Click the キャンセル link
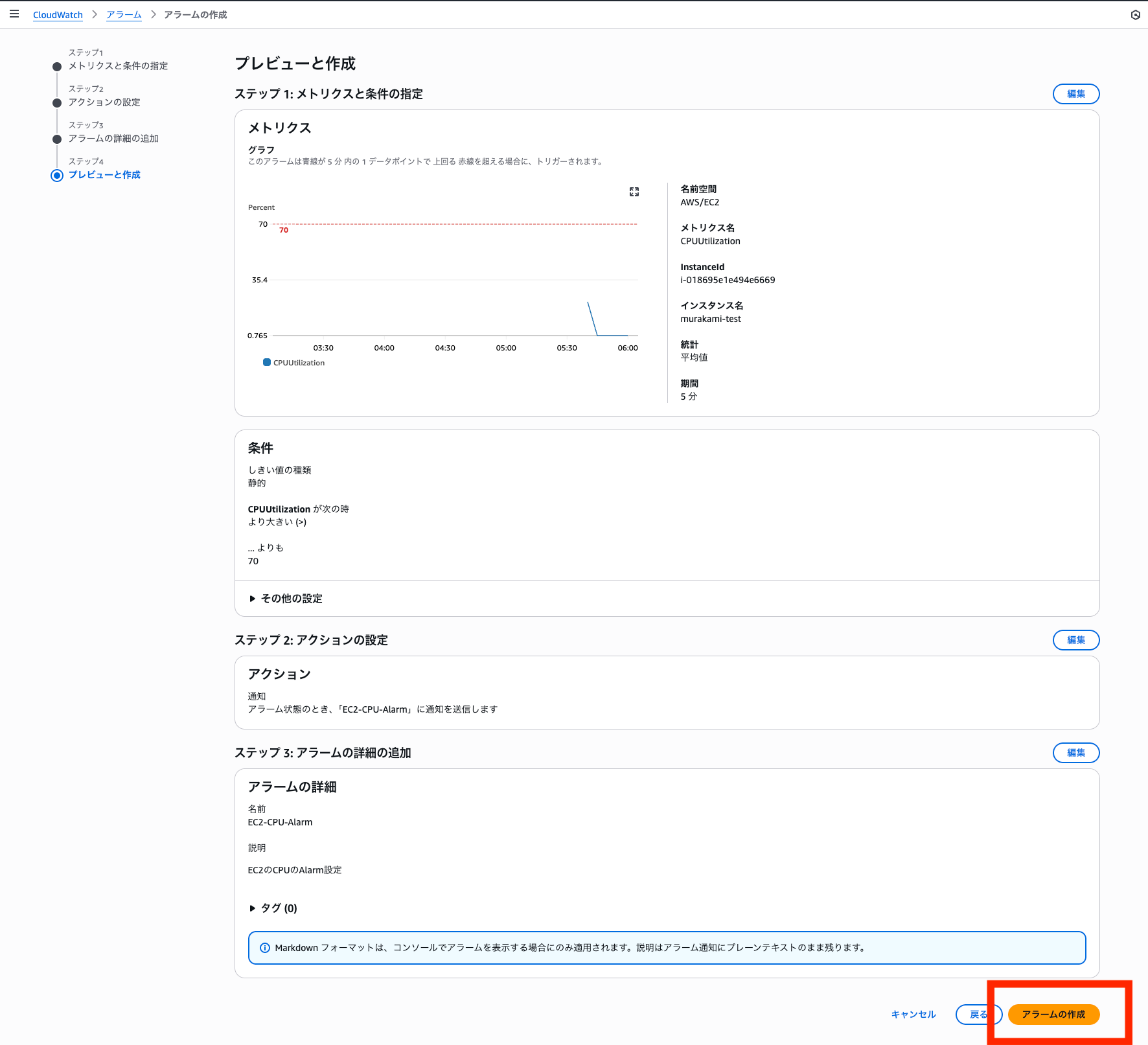 tap(913, 1015)
